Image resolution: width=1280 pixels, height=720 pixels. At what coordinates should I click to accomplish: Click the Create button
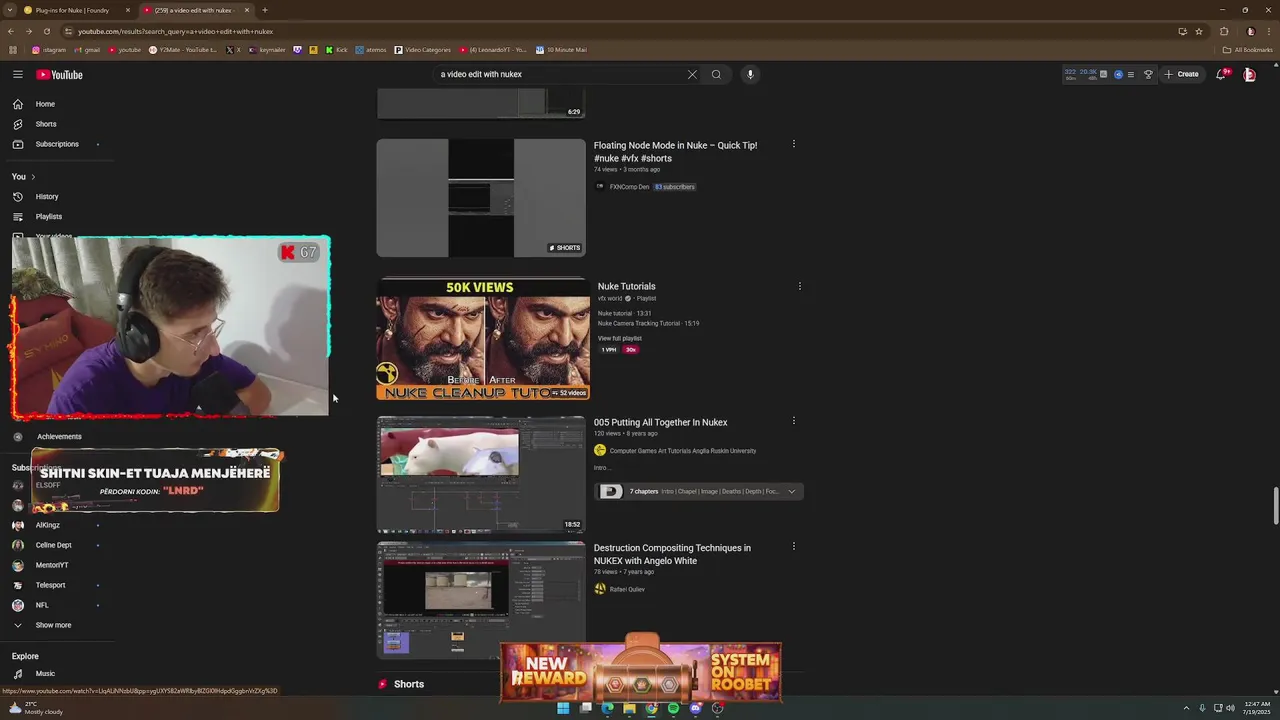click(x=1182, y=74)
